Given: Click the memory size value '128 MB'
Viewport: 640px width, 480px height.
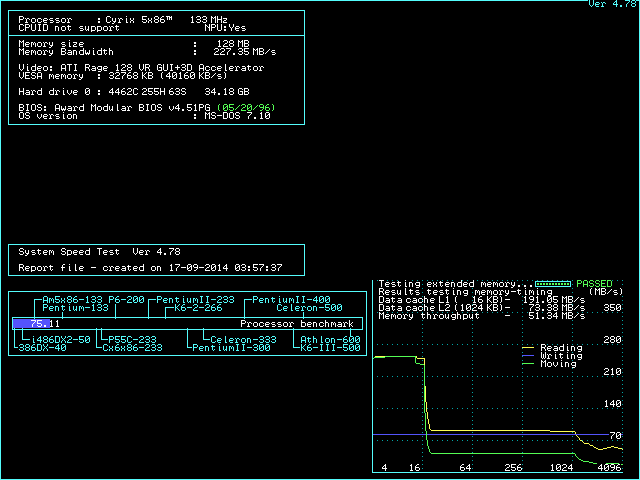Looking at the screenshot, I should (233, 43).
